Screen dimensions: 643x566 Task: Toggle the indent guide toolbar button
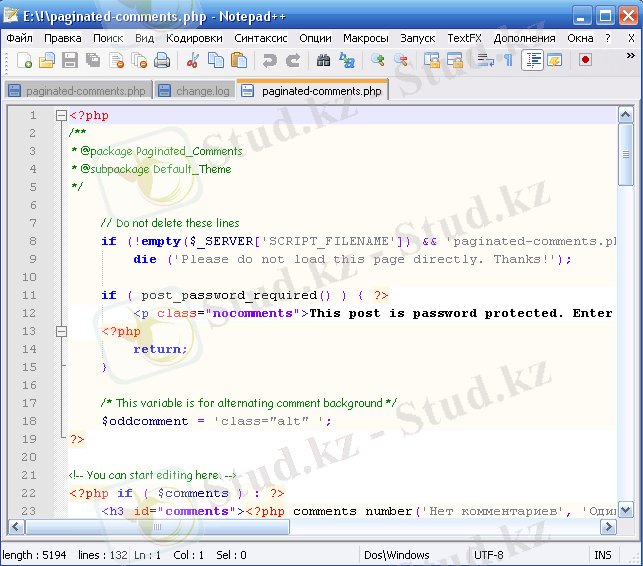(x=533, y=61)
